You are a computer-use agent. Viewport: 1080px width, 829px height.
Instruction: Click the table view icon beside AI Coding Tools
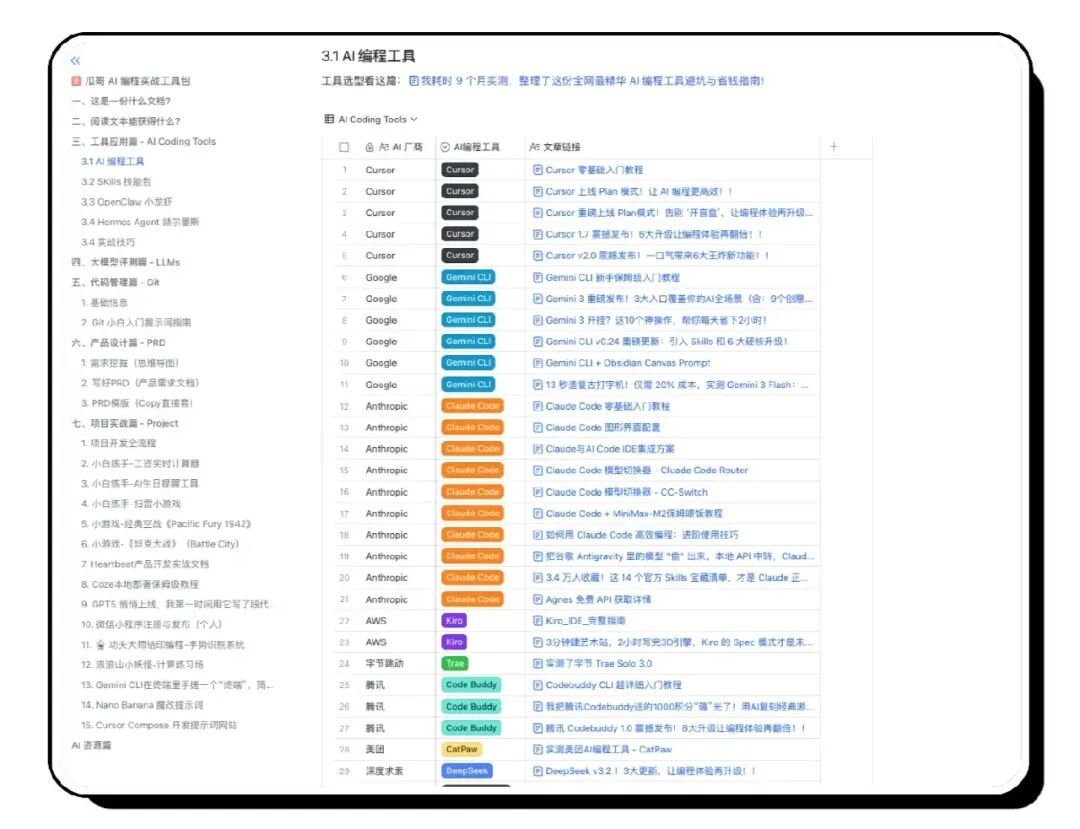point(329,119)
